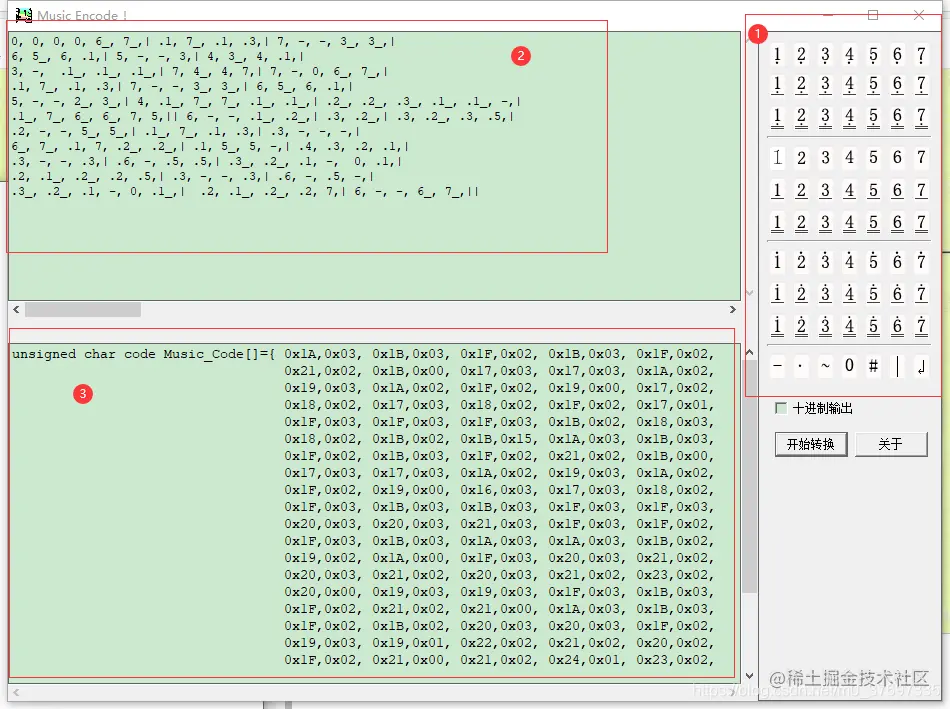Screen dimensions: 950x709
Task: Insert high-octave note 1 without underline
Action: tap(777, 261)
